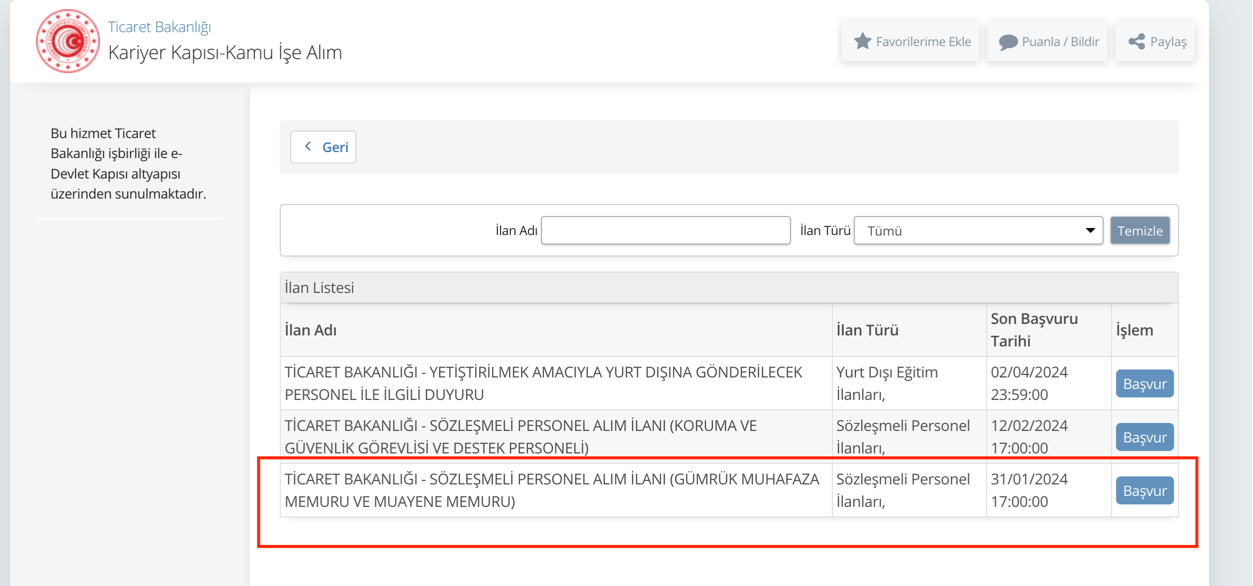Image resolution: width=1253 pixels, height=586 pixels.
Task: Go back with the Geri button
Action: tap(323, 147)
